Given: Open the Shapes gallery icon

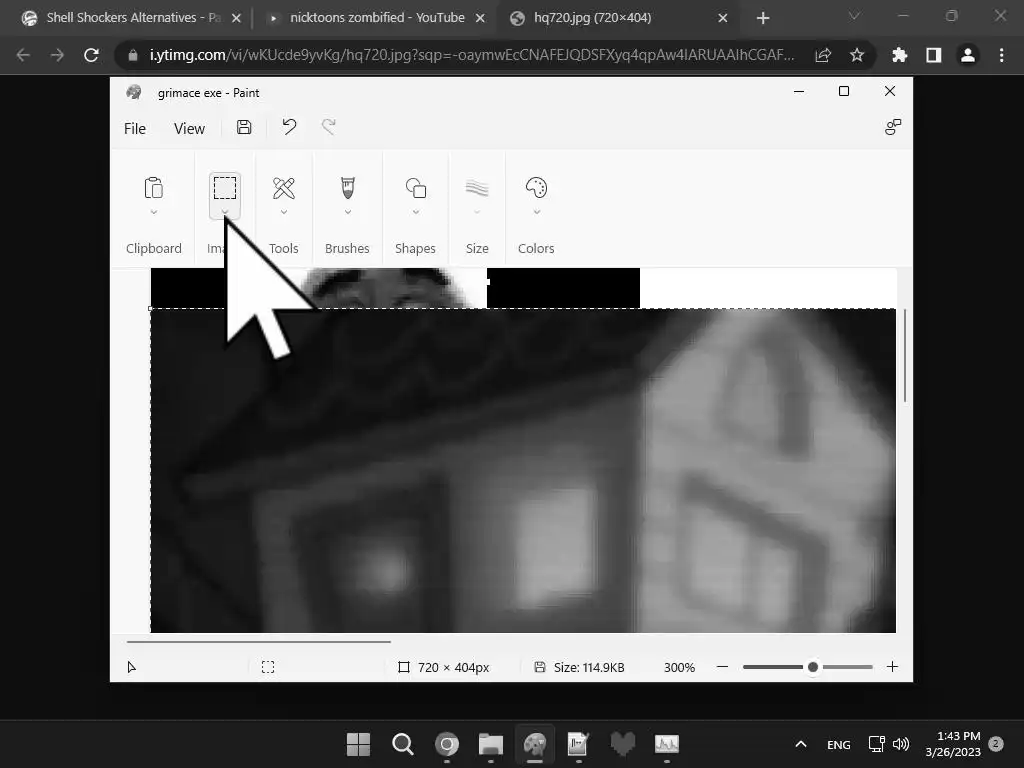Looking at the screenshot, I should point(415,188).
